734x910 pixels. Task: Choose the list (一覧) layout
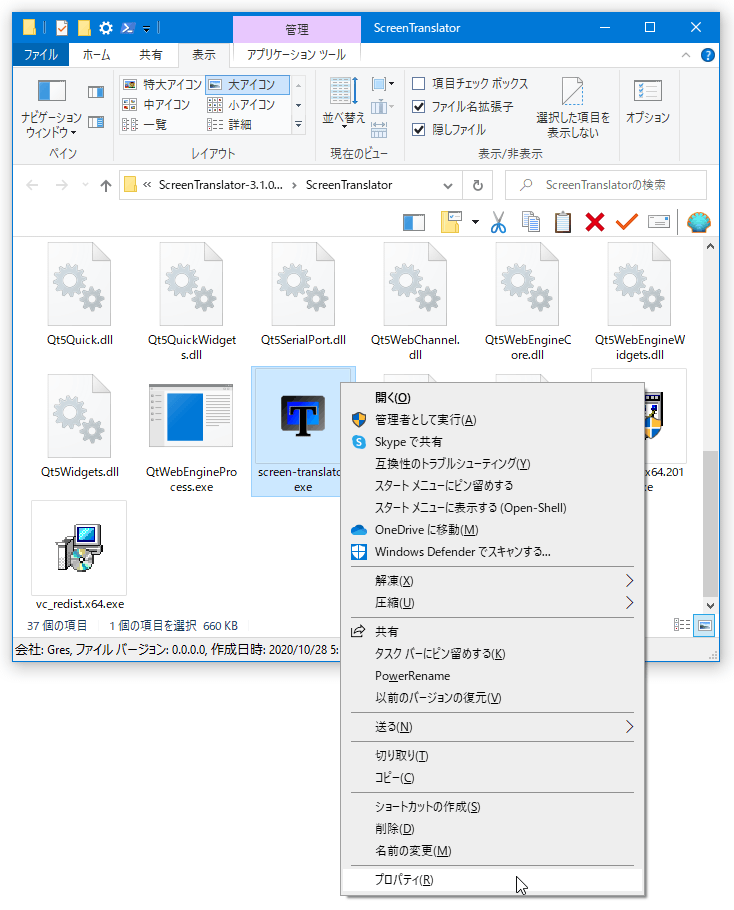[x=144, y=124]
